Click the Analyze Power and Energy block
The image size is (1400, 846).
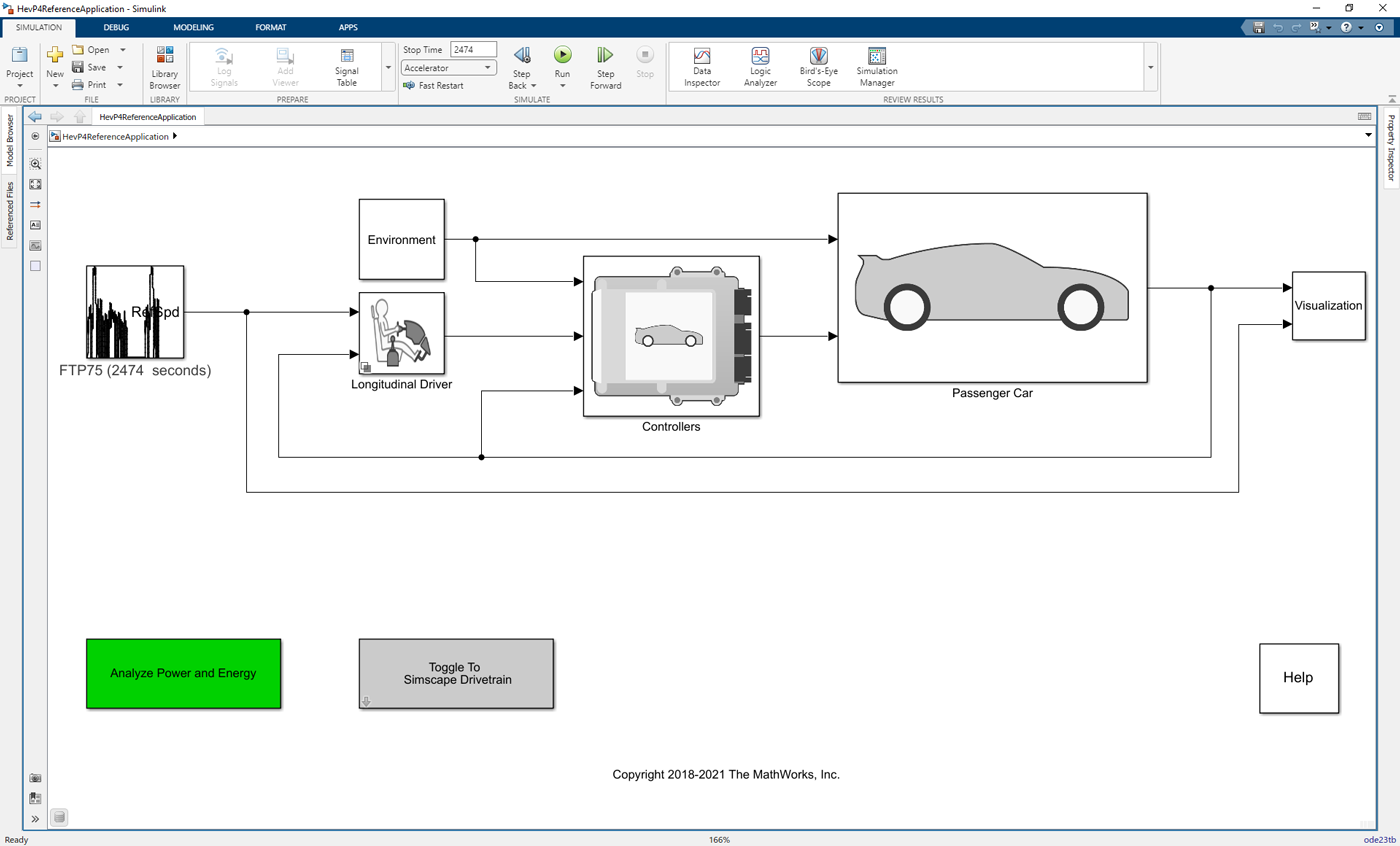coord(183,673)
